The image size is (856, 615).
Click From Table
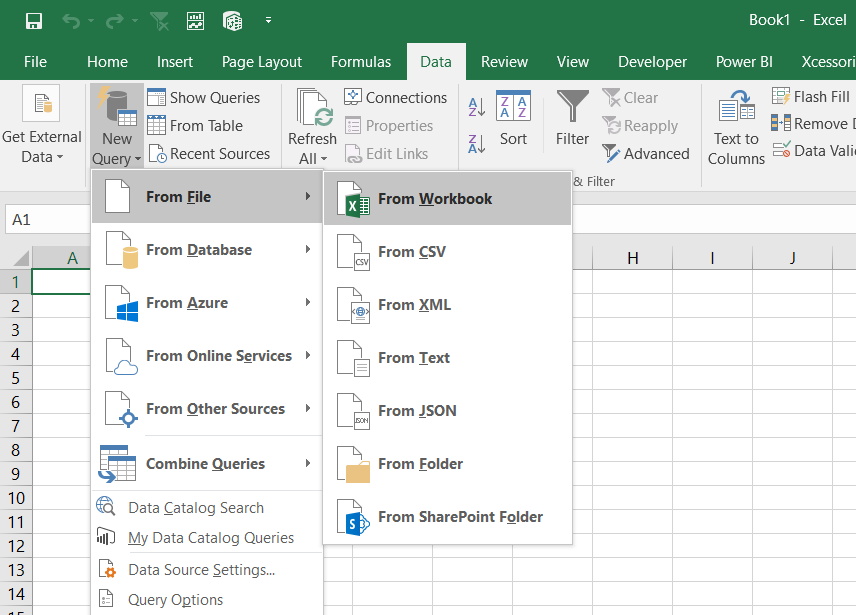tap(195, 126)
